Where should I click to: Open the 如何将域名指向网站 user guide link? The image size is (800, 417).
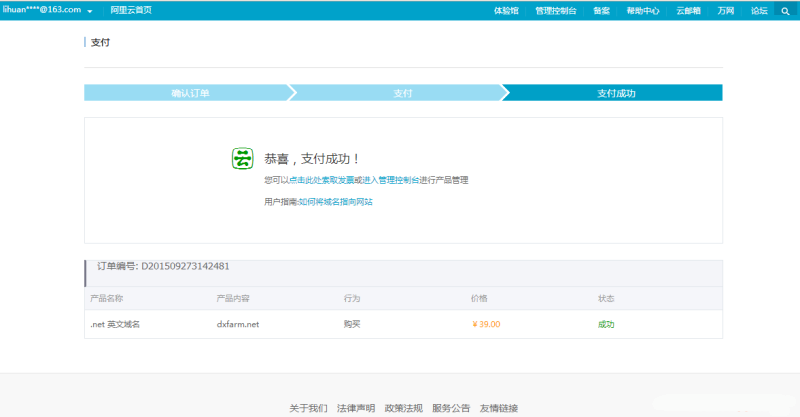(335, 202)
